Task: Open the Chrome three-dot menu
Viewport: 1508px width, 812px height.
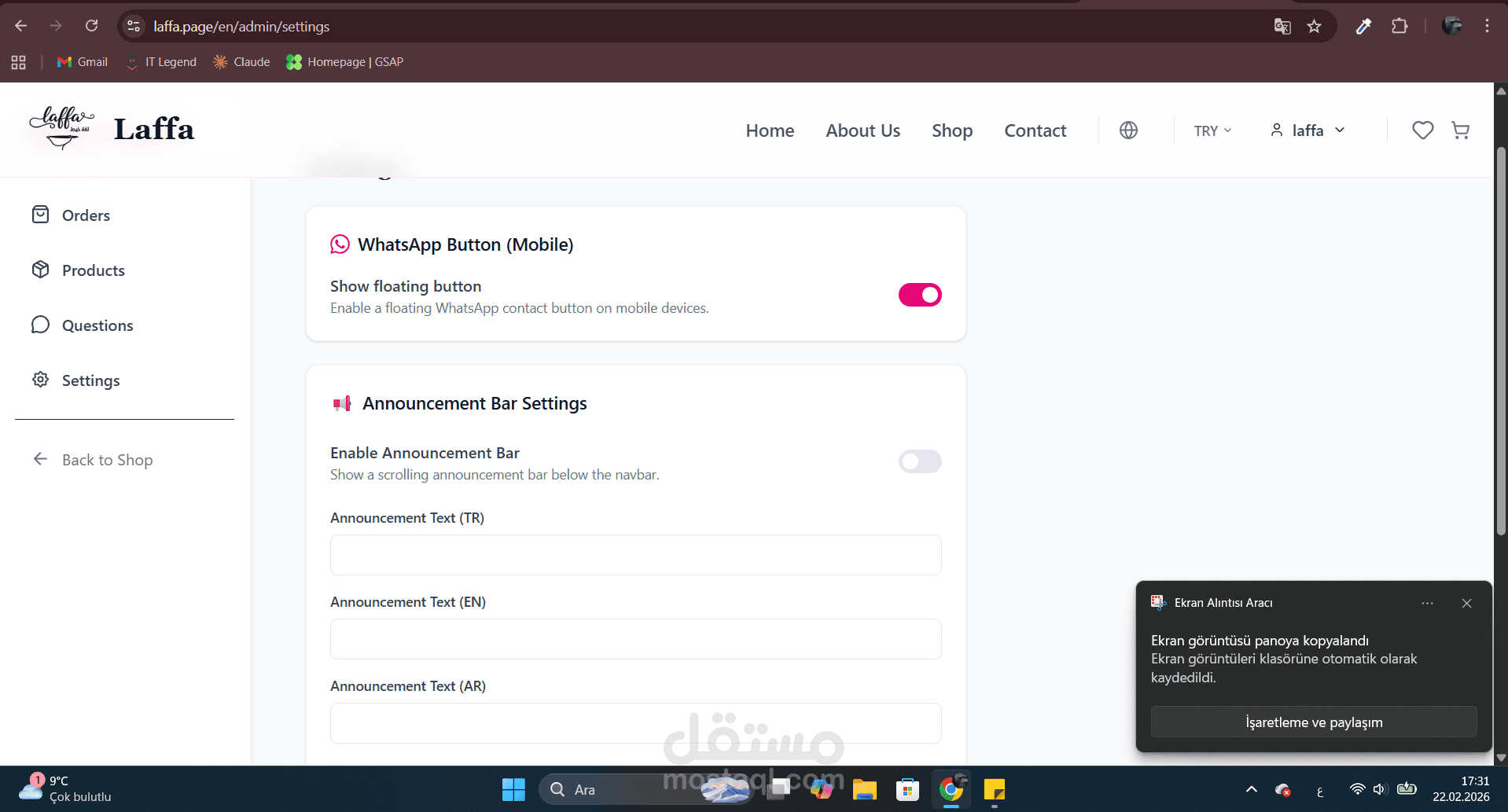Action: (x=1487, y=26)
